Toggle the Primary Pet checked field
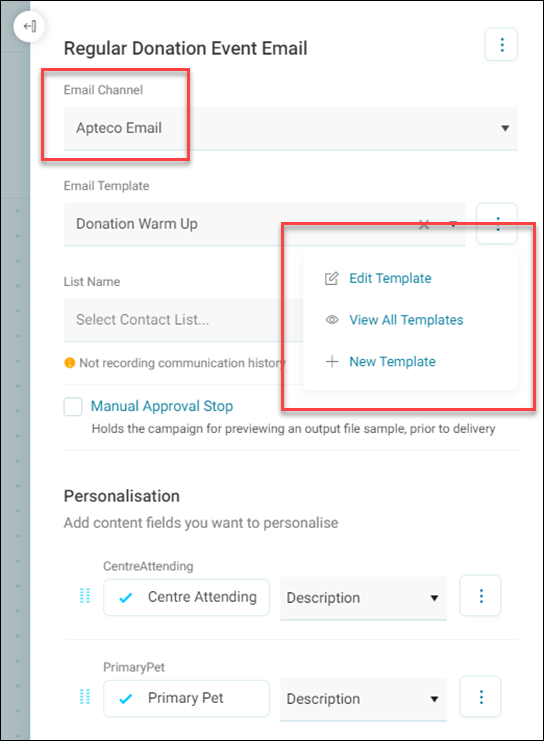This screenshot has width=544, height=741. pyautogui.click(x=187, y=698)
